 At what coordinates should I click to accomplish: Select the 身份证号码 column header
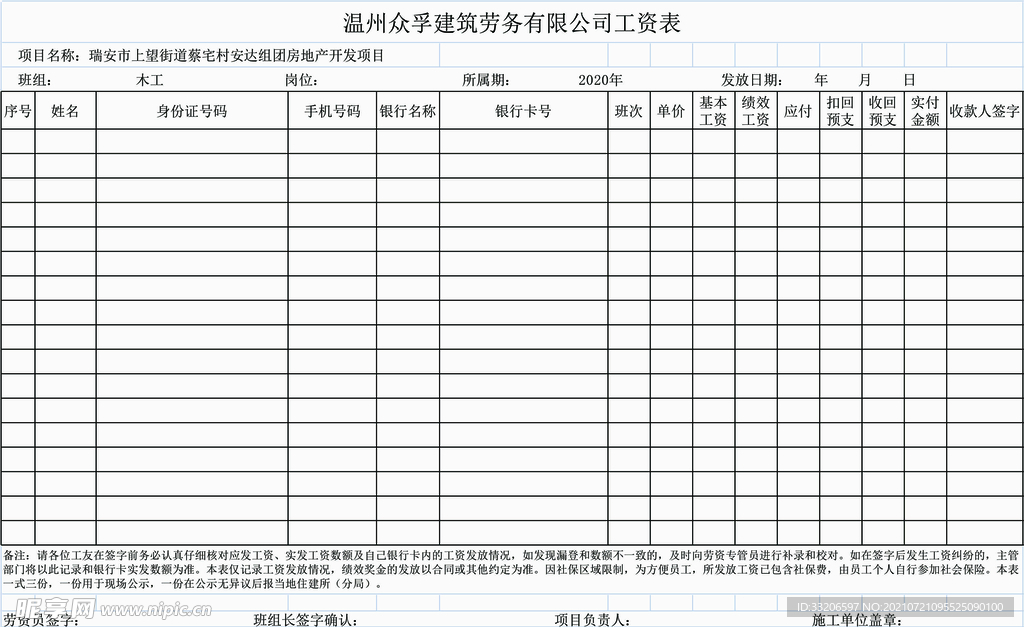pyautogui.click(x=192, y=110)
